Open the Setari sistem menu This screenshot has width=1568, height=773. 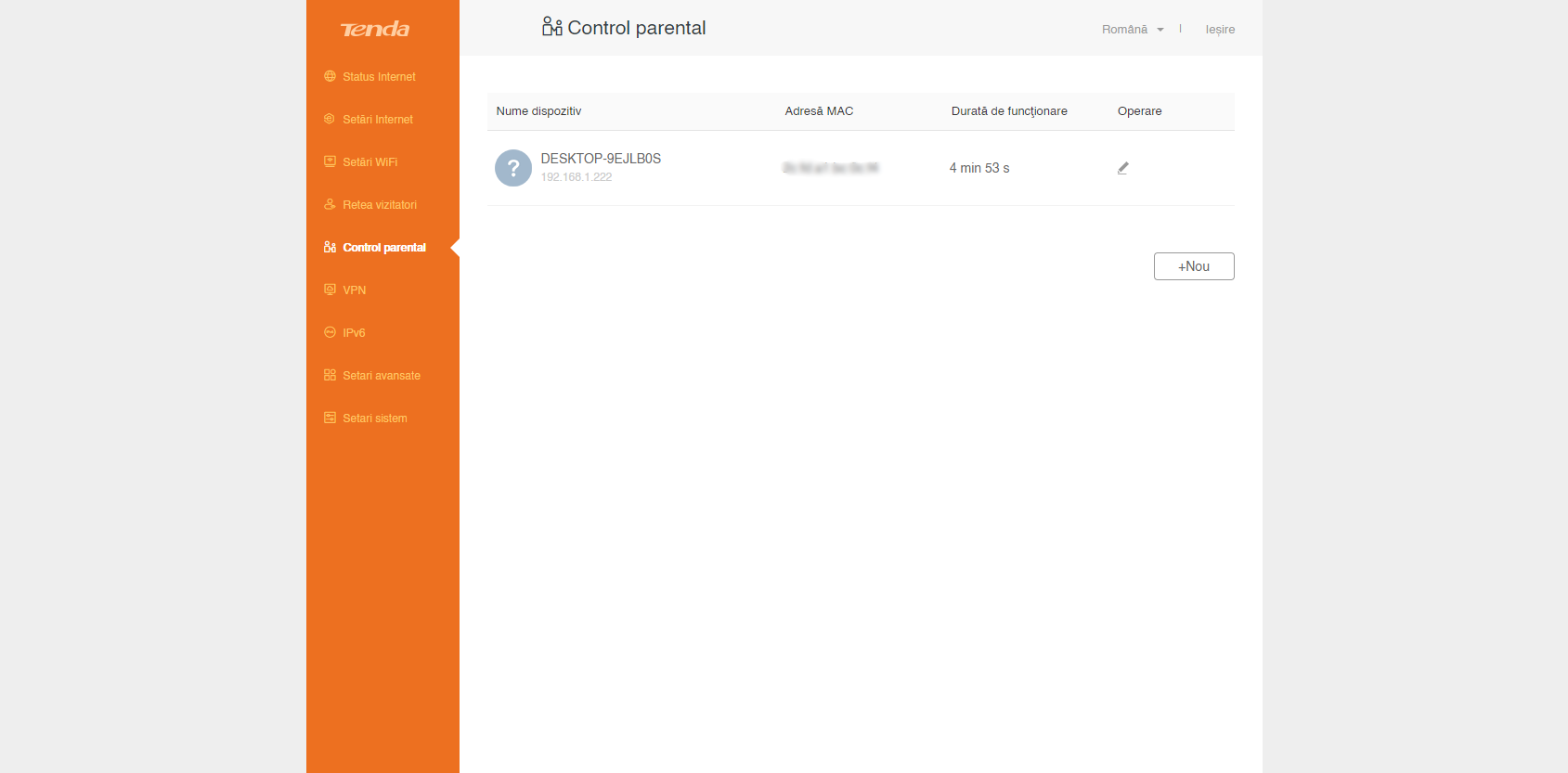pyautogui.click(x=374, y=419)
